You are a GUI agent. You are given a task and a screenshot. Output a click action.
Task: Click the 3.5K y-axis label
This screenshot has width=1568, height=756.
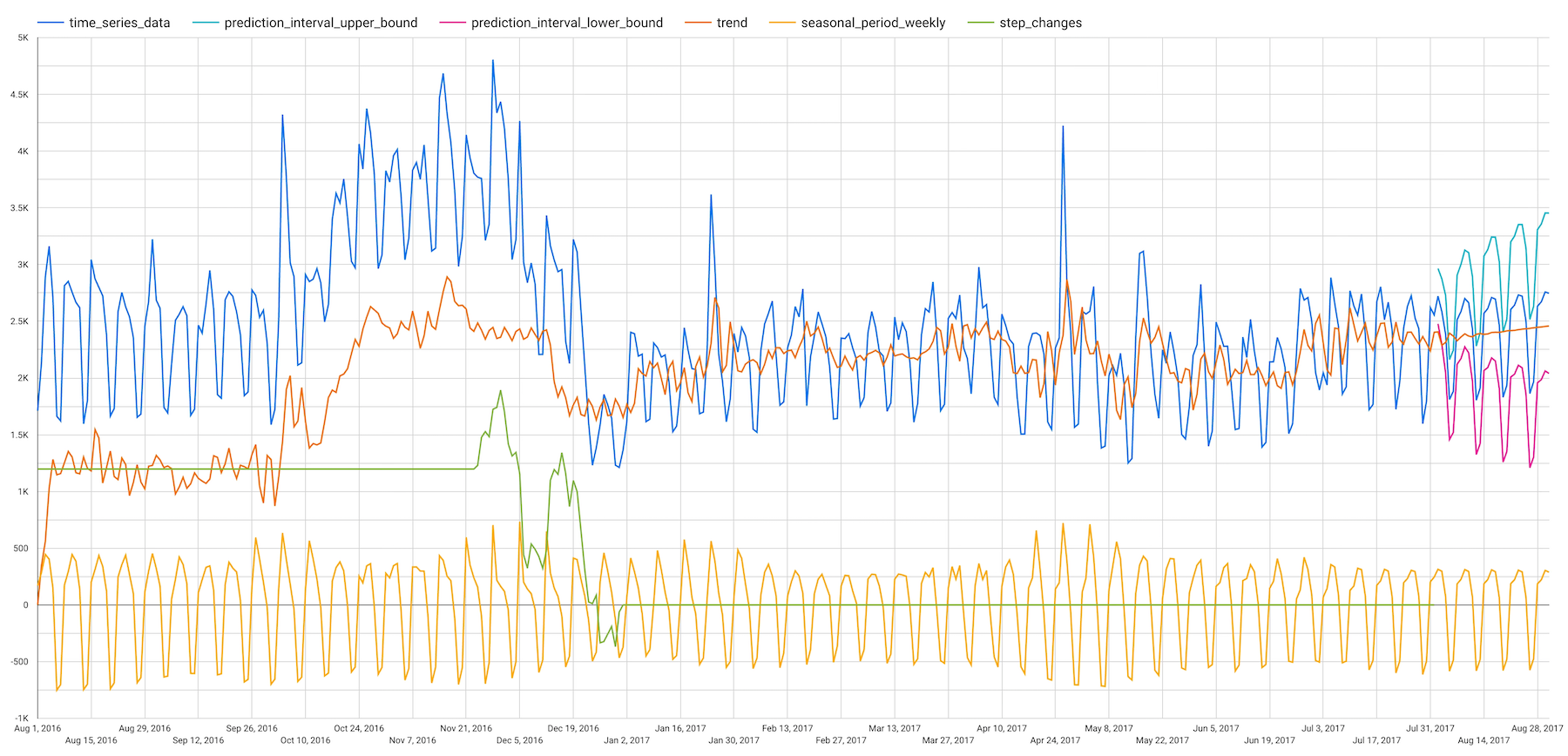click(19, 208)
